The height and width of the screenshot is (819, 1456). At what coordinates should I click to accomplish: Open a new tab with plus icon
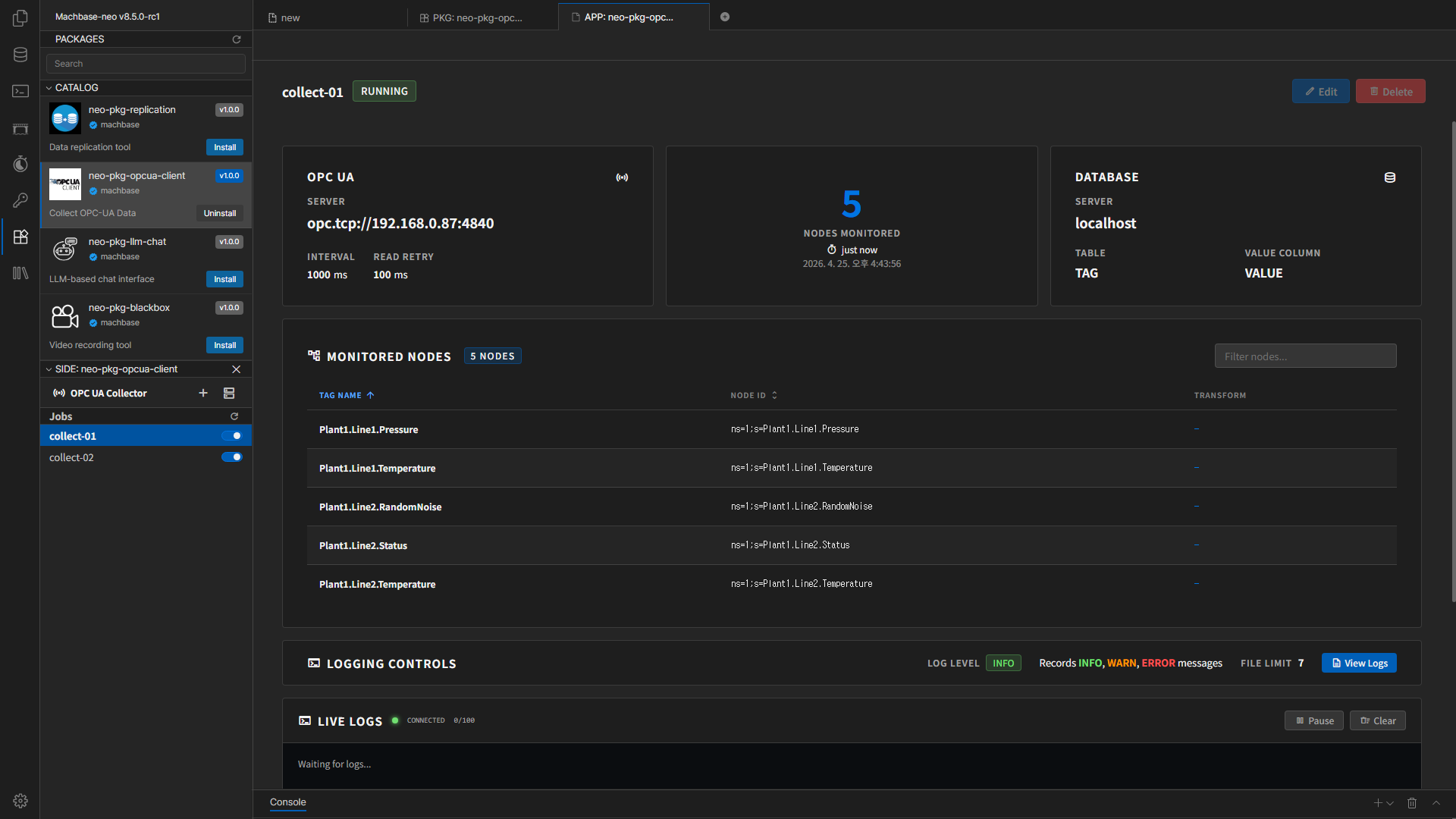725,17
